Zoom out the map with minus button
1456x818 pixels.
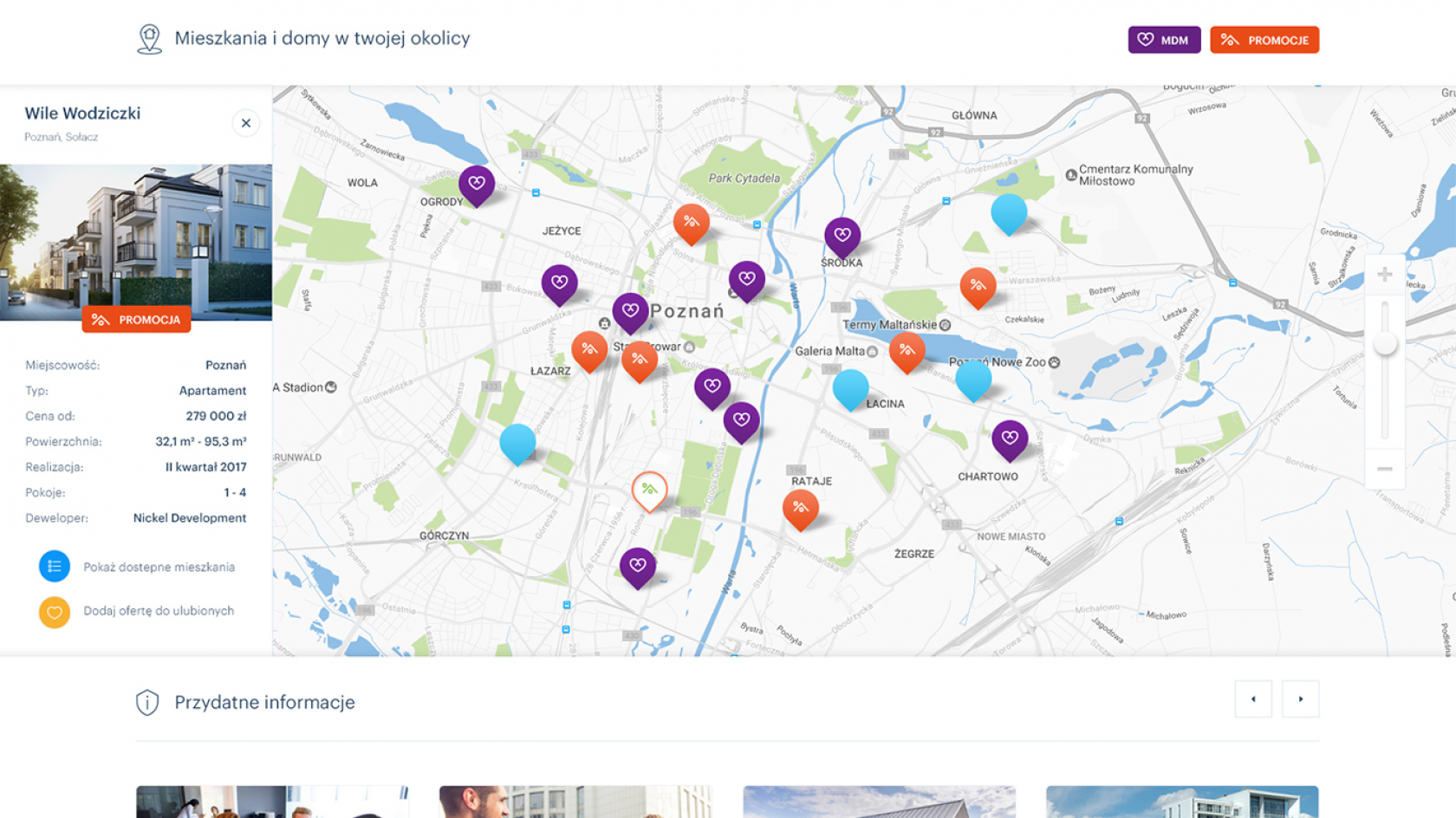1384,469
